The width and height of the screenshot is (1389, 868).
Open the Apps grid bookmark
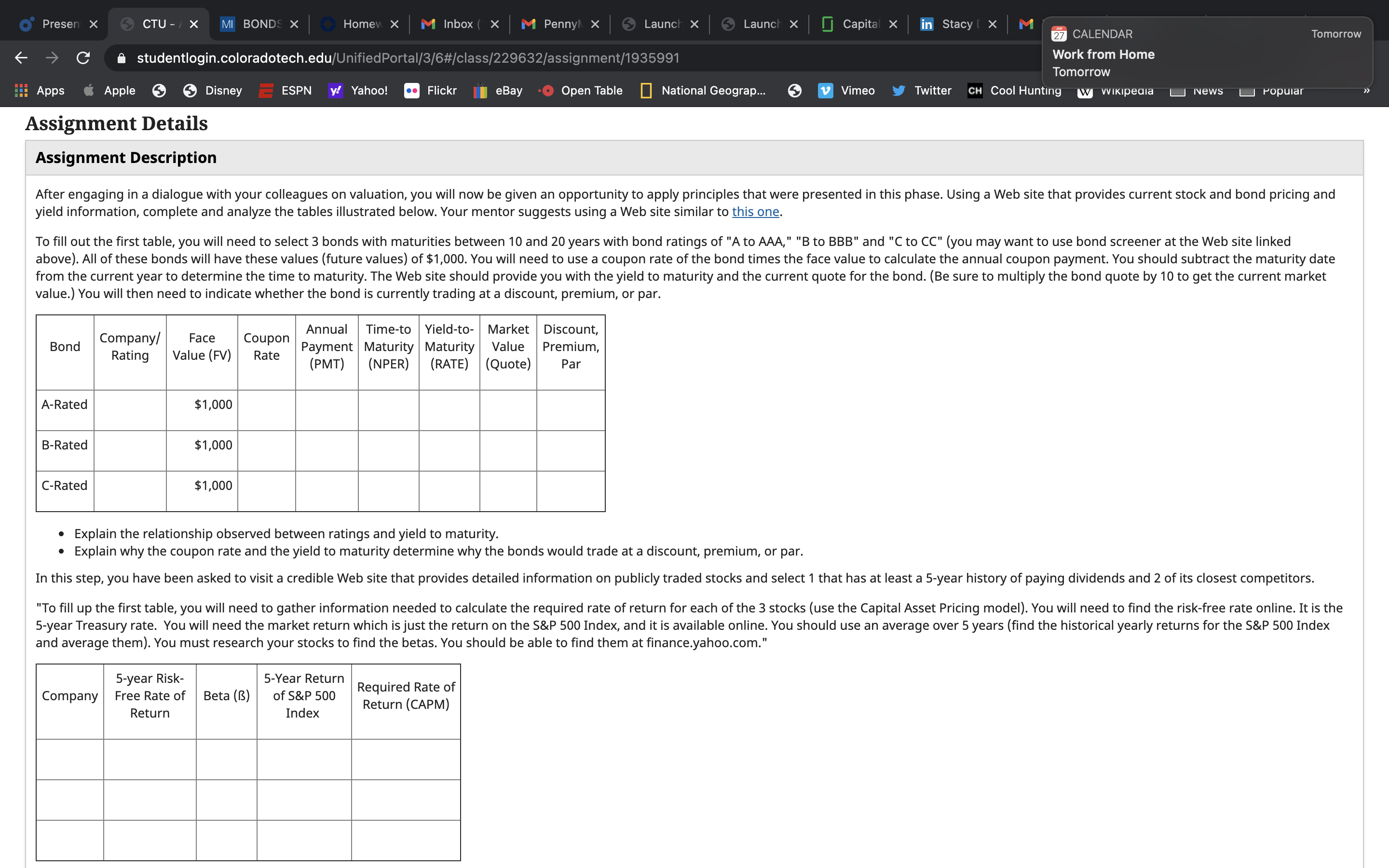(x=40, y=91)
